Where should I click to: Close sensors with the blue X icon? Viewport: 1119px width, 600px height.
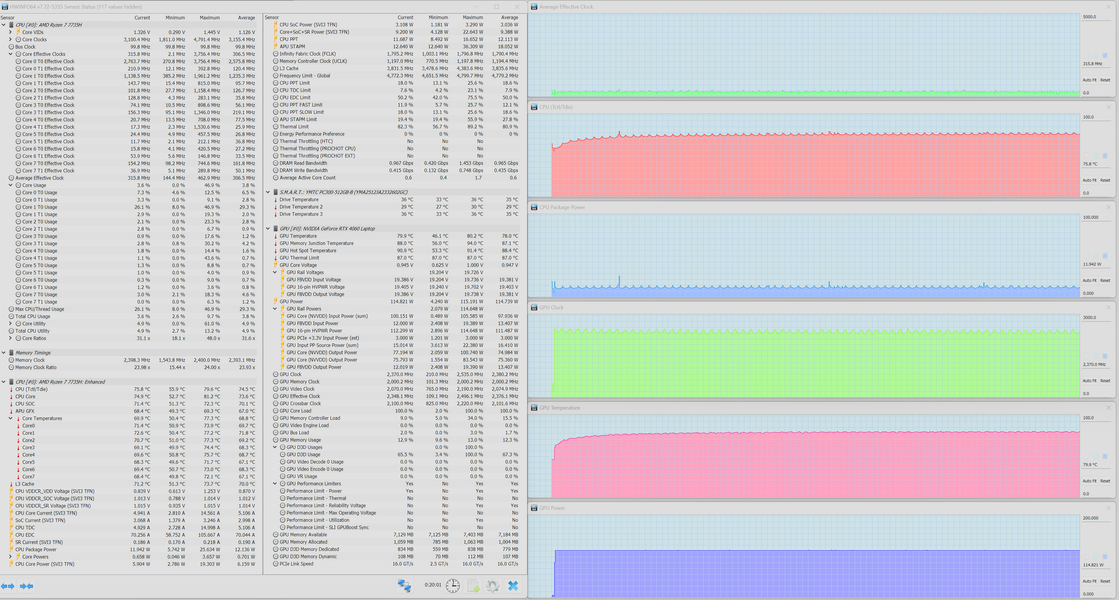pos(512,586)
